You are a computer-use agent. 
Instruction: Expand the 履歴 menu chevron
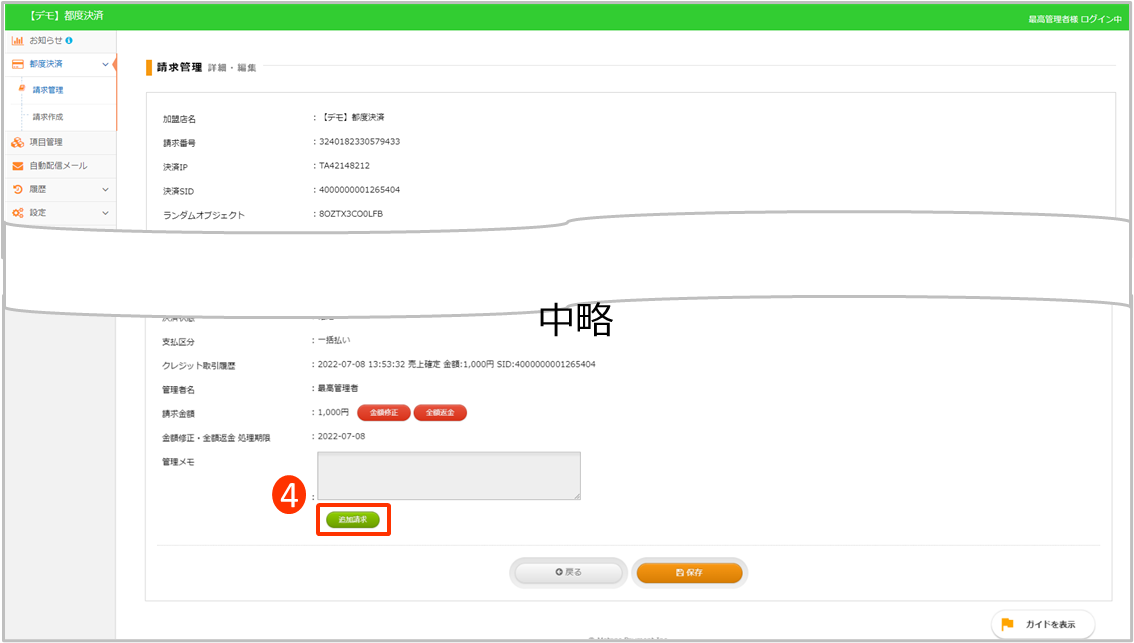point(105,189)
